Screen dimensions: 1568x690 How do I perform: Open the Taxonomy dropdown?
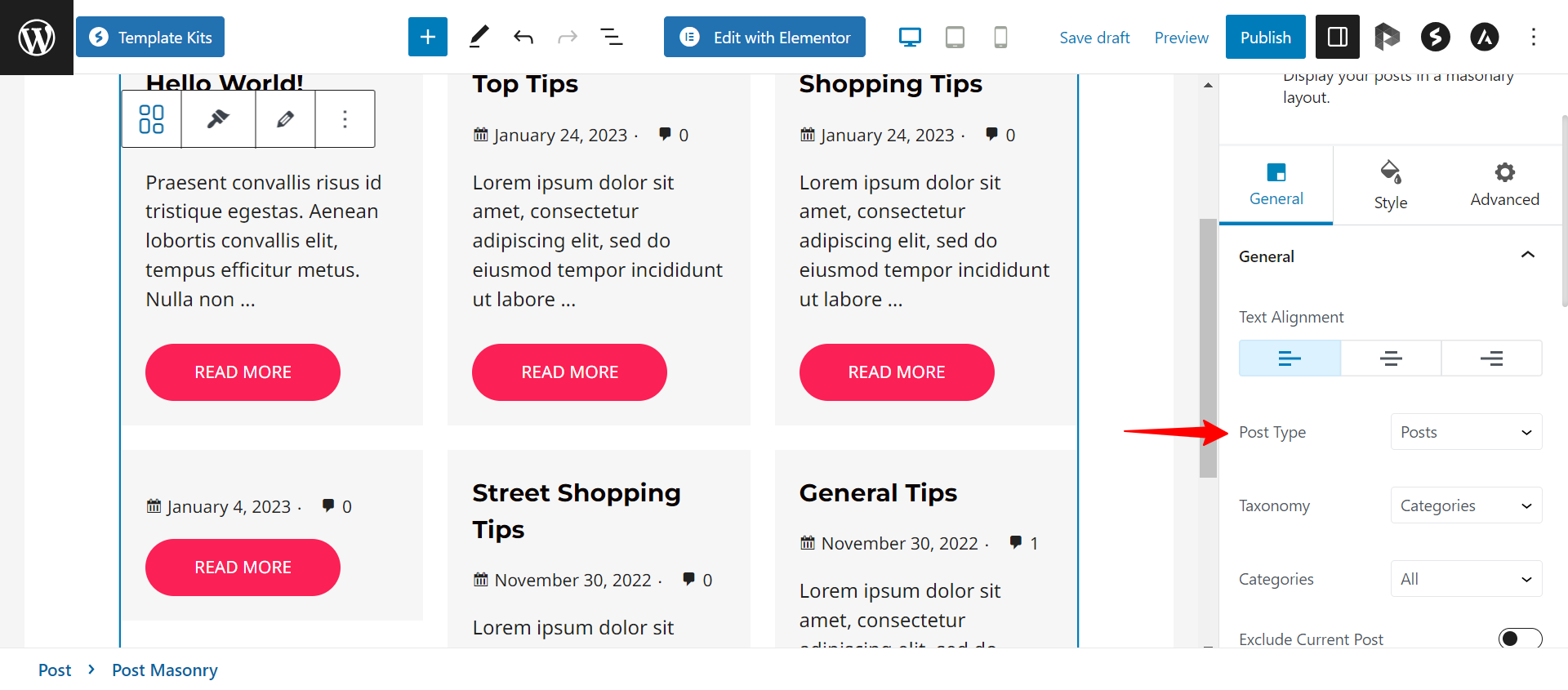pos(1466,505)
